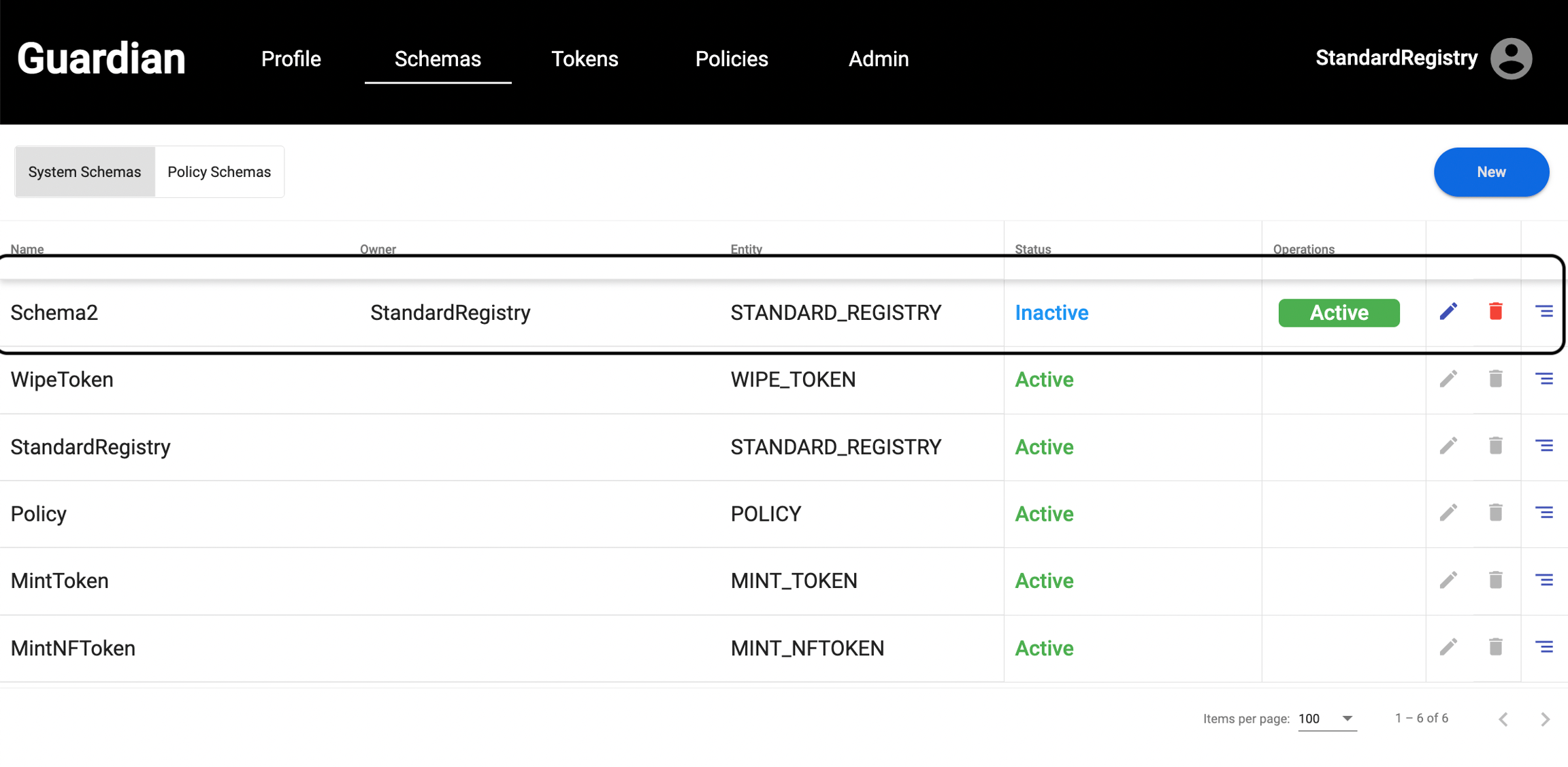Open document view icon for MintToken

tap(1544, 580)
